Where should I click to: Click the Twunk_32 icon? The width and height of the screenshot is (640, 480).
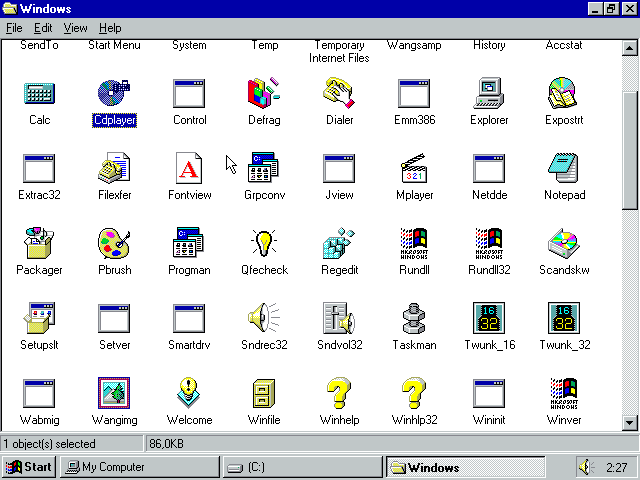563,318
